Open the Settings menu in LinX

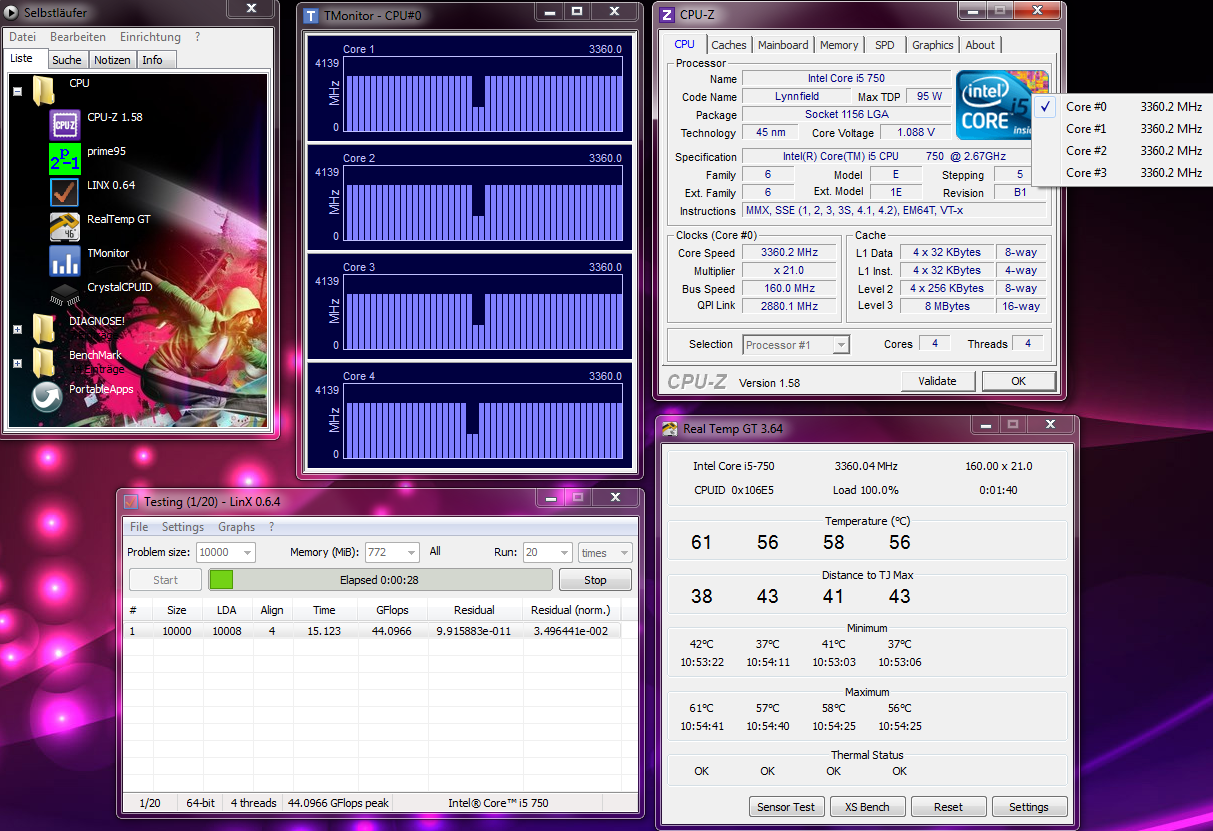tap(183, 527)
